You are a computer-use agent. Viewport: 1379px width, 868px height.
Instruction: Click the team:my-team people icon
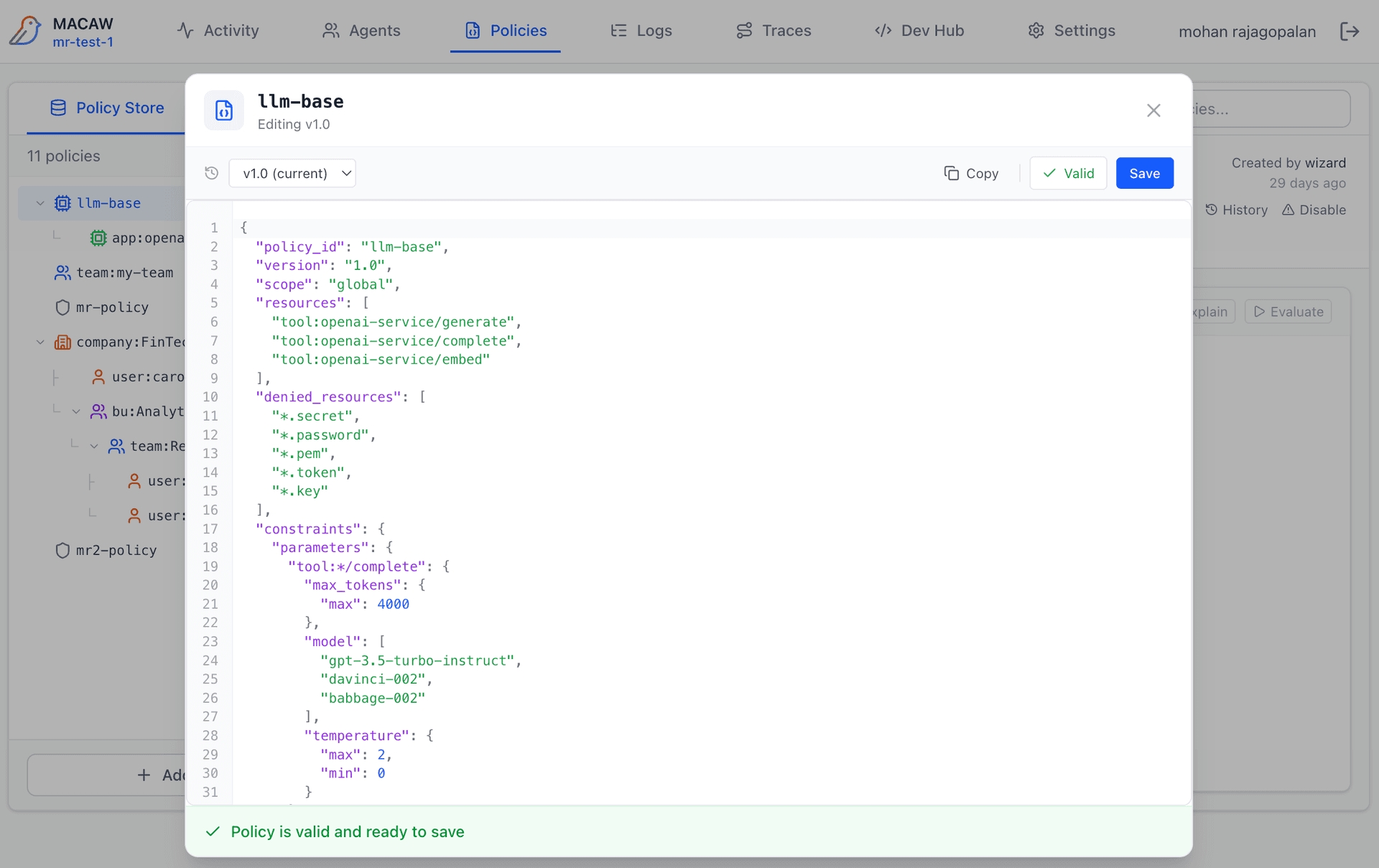[x=62, y=273]
